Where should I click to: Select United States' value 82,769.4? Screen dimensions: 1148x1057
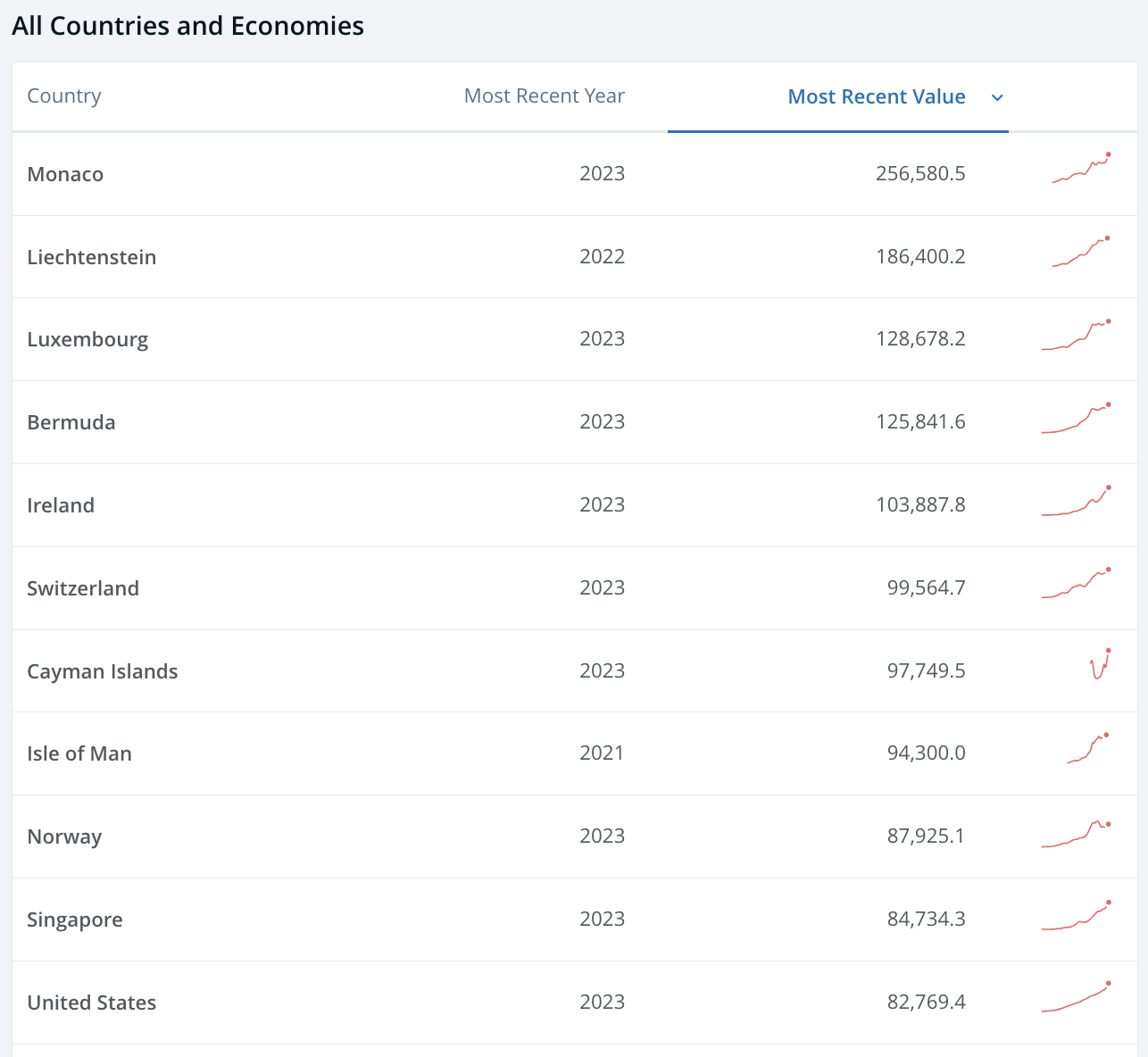(927, 1002)
